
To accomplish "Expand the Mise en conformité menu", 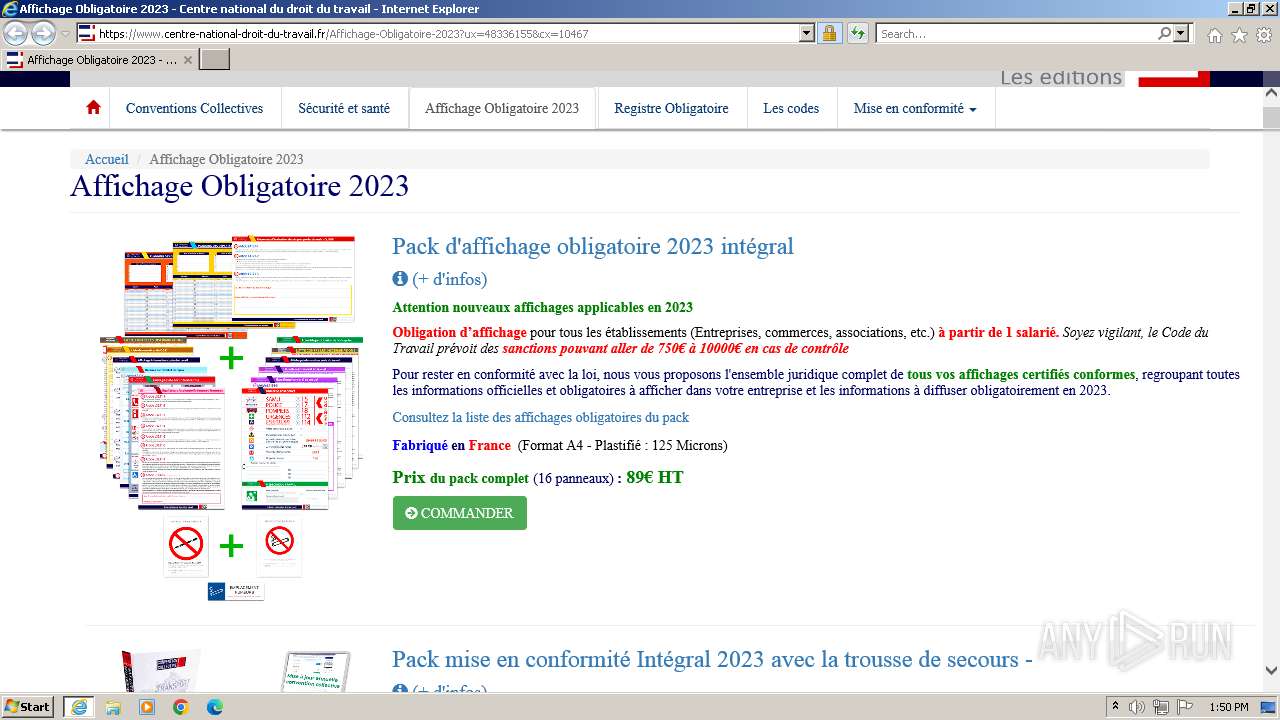I will point(915,108).
